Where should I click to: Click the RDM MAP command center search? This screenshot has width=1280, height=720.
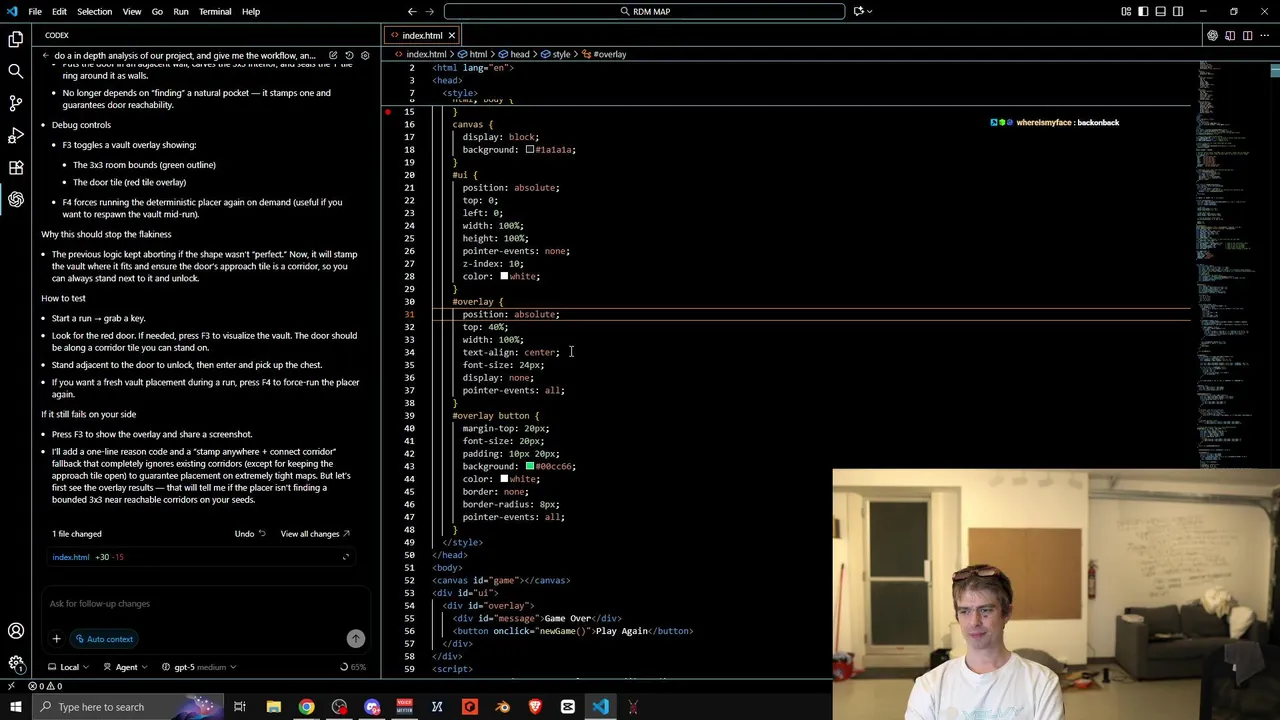(x=645, y=11)
